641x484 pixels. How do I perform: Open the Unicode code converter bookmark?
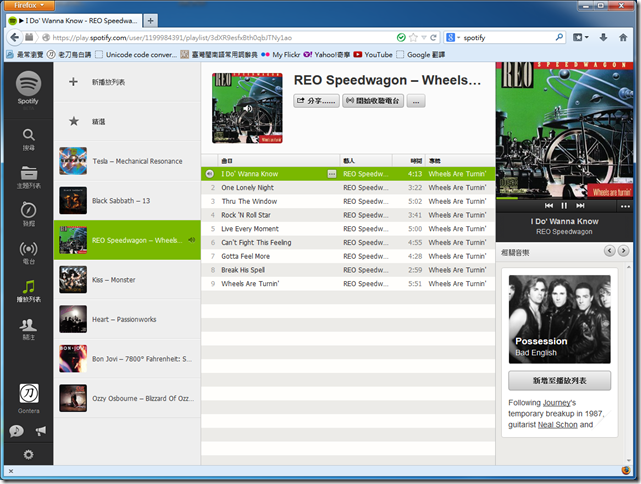pyautogui.click(x=136, y=54)
